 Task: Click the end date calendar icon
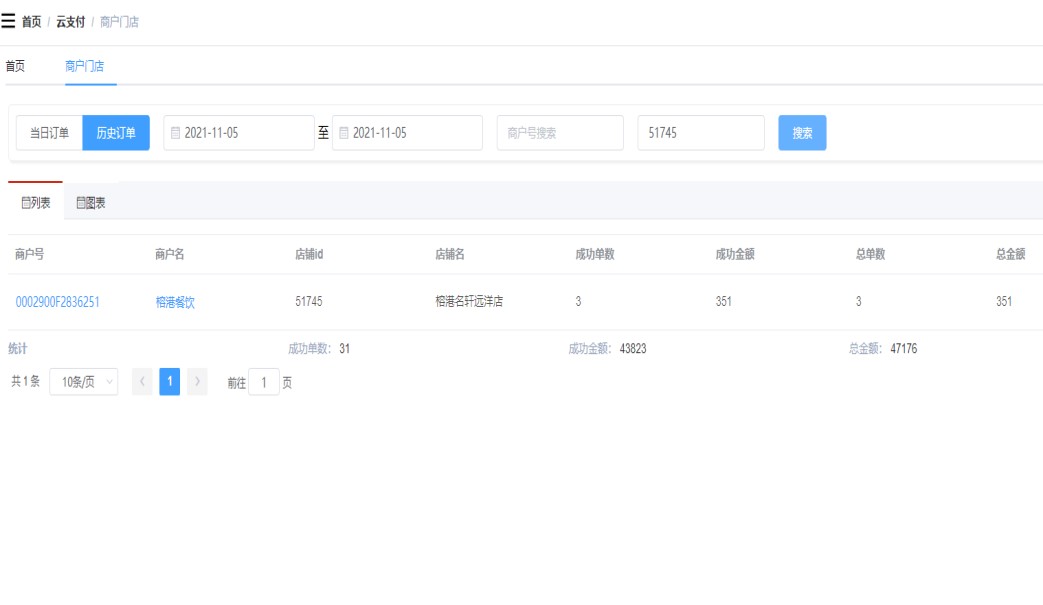pos(344,133)
